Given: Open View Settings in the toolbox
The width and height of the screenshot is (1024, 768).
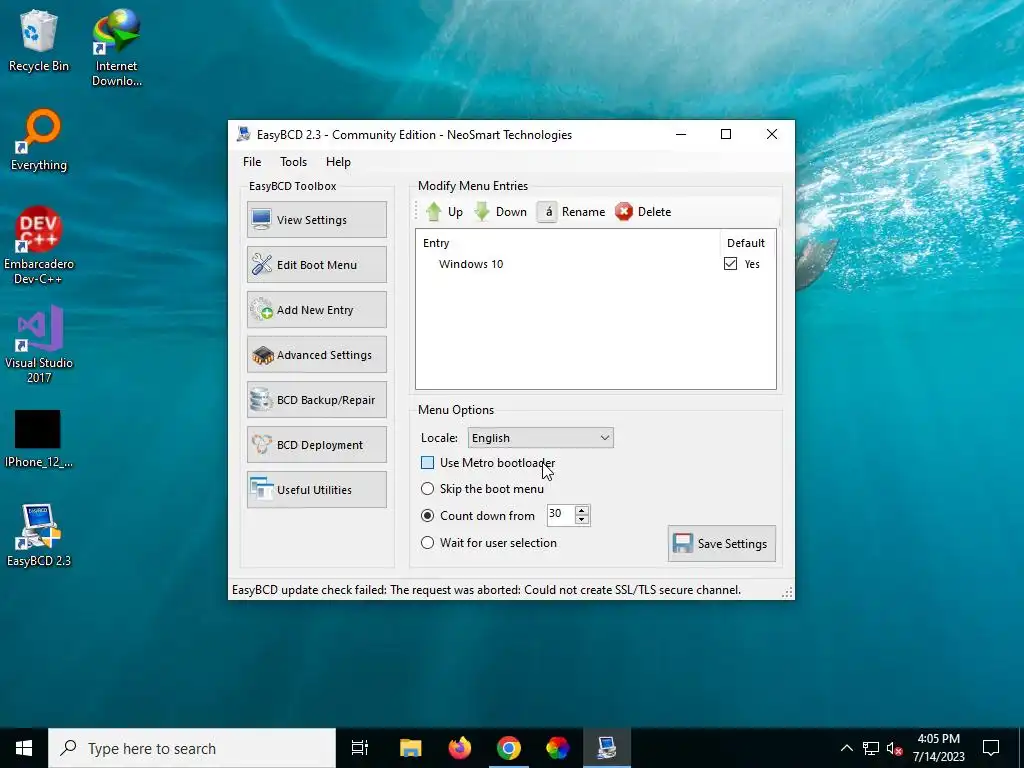Looking at the screenshot, I should 317,219.
